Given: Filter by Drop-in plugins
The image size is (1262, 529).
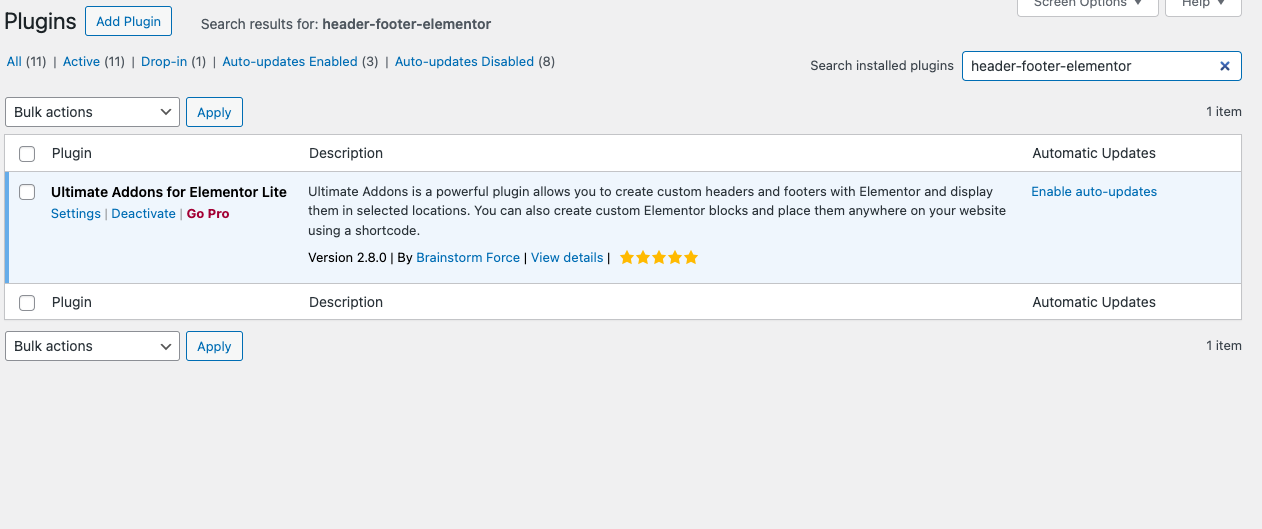Looking at the screenshot, I should (163, 62).
